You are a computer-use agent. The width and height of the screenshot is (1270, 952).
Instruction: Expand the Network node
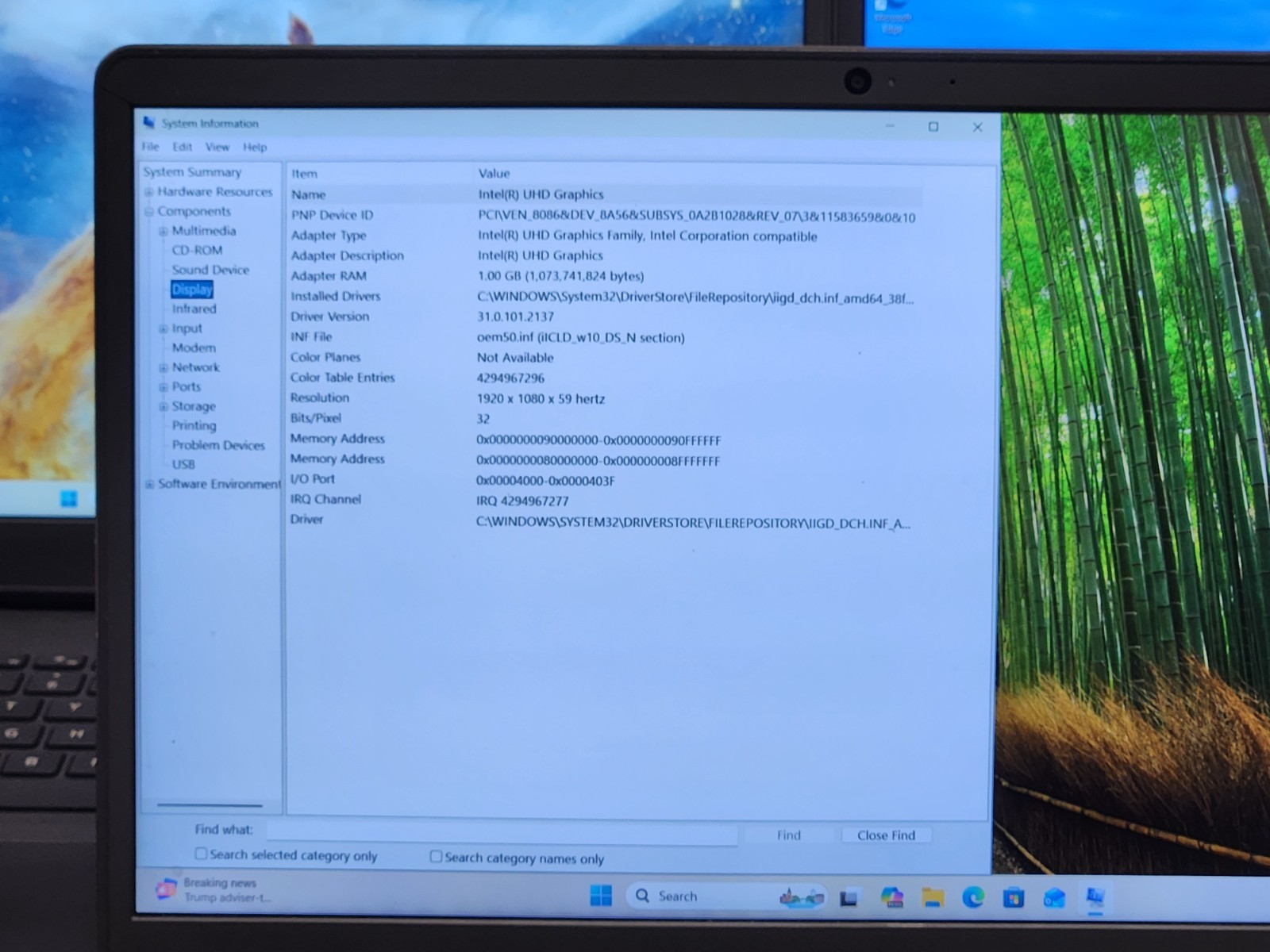coord(163,367)
